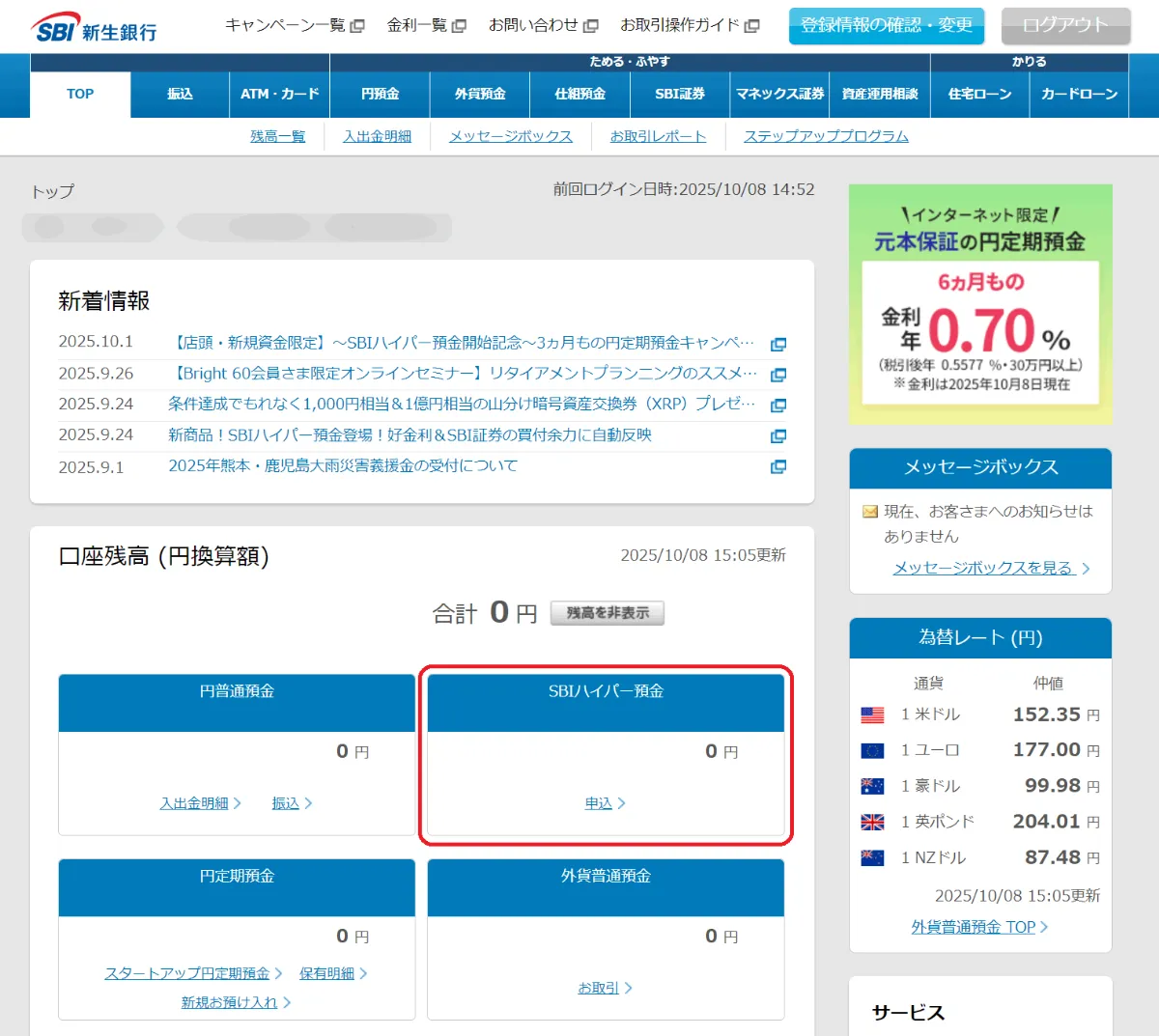Open メッセージボックスを見る link
This screenshot has height=1036, width=1159.
(982, 568)
